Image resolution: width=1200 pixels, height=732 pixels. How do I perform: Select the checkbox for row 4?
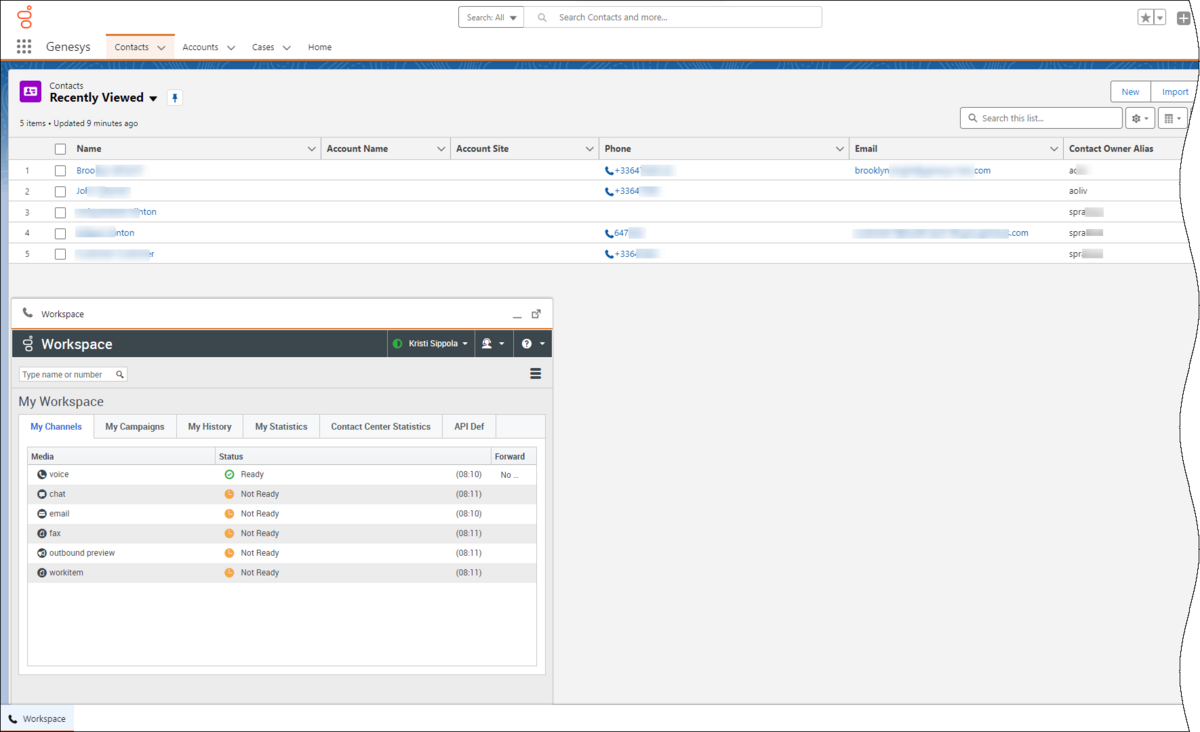point(60,233)
